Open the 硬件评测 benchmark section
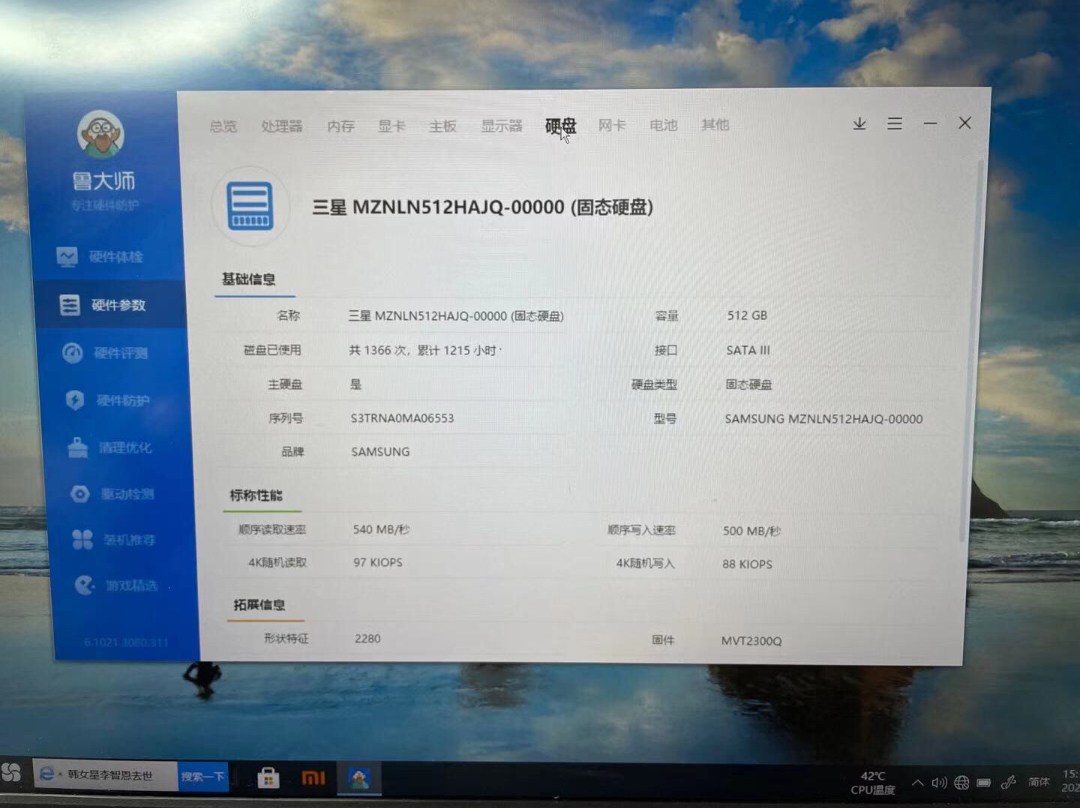 [105, 353]
